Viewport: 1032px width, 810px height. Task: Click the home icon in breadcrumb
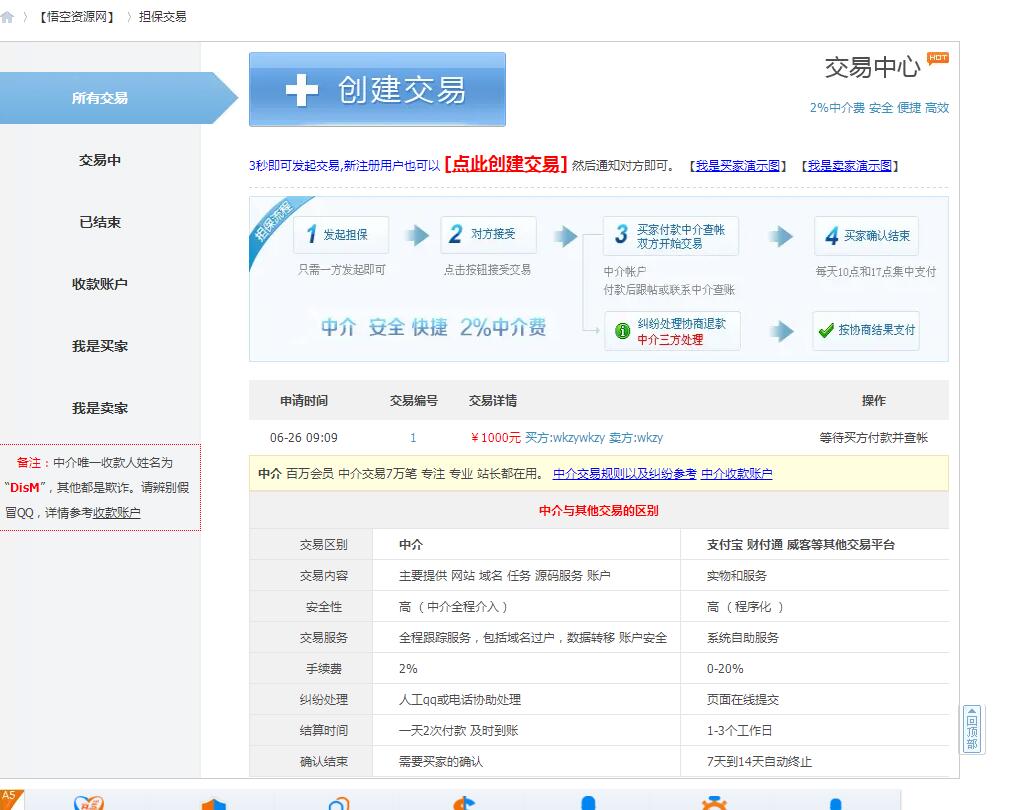click(7, 17)
